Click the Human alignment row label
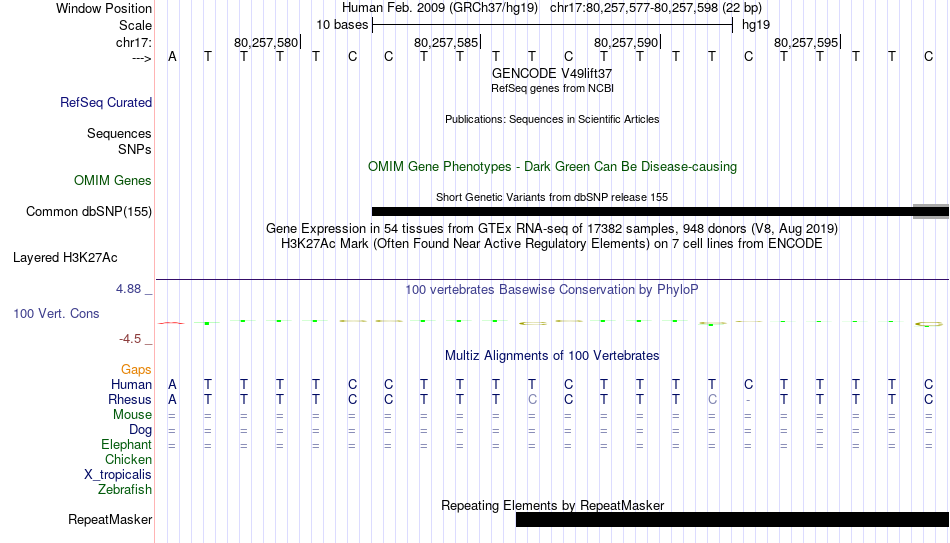 tap(131, 385)
